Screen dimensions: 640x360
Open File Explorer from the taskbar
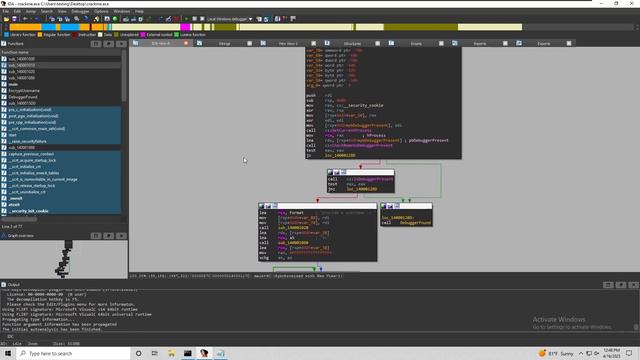pyautogui.click(x=171, y=353)
